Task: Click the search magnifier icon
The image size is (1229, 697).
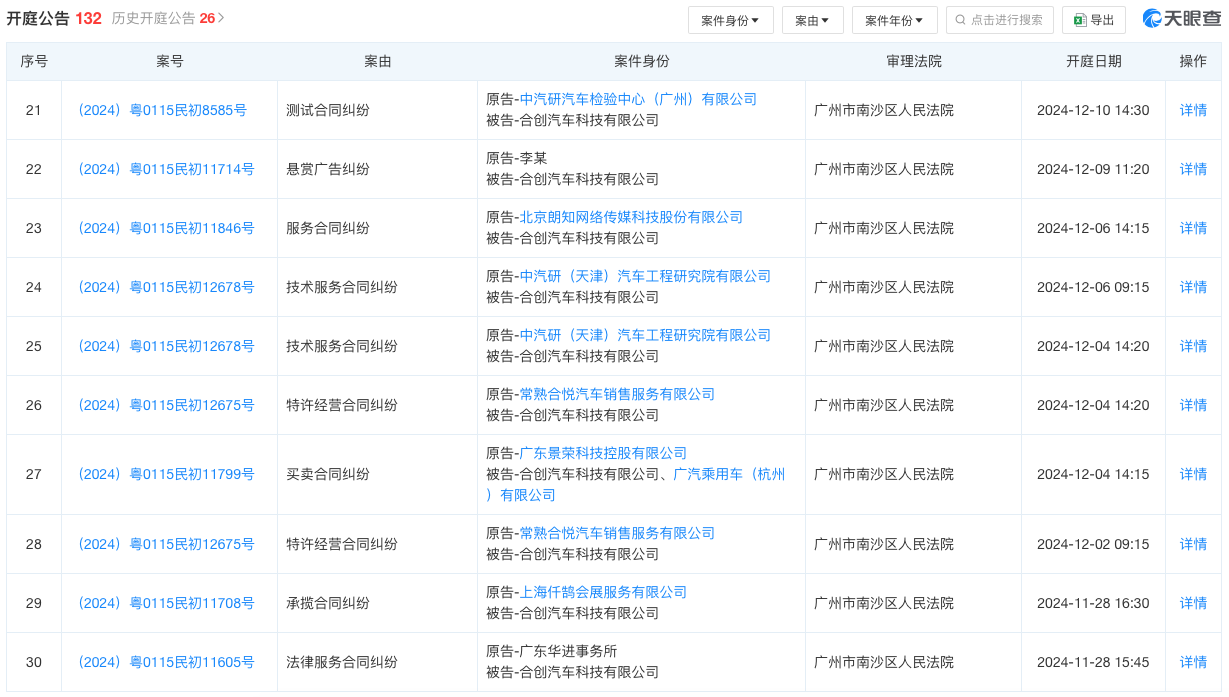Action: (x=960, y=20)
